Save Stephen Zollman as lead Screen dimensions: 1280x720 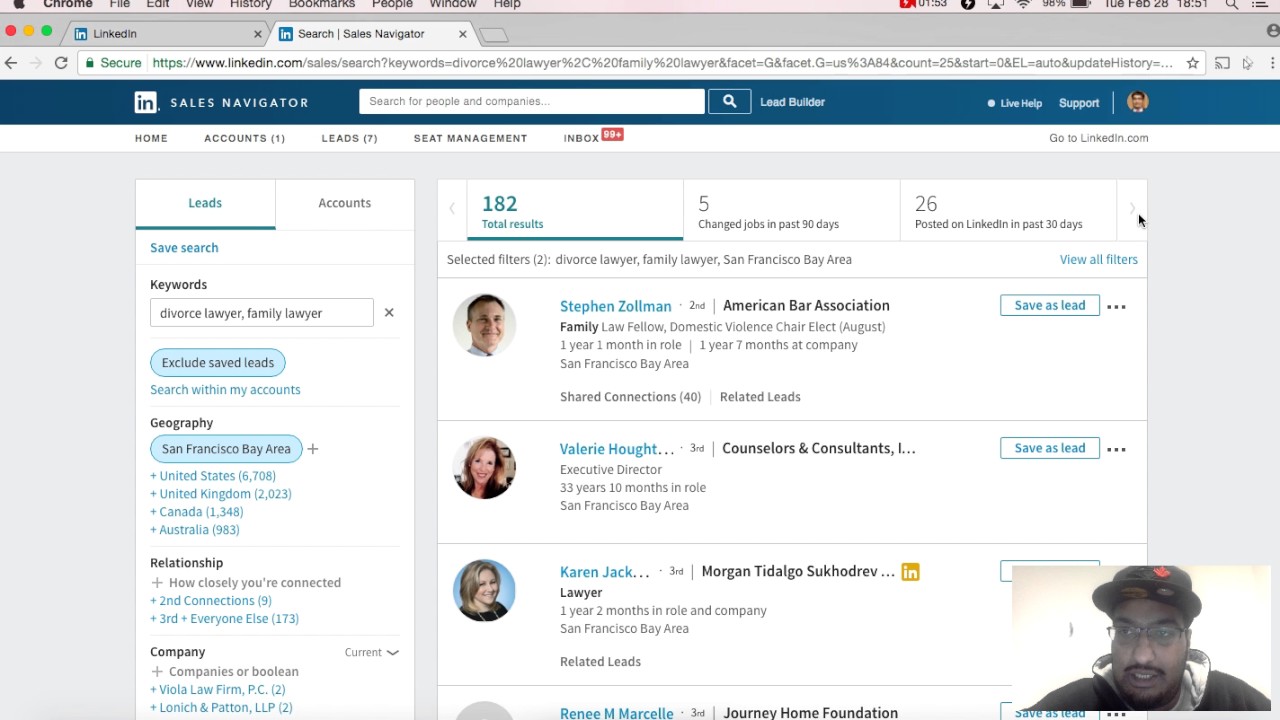click(x=1050, y=306)
